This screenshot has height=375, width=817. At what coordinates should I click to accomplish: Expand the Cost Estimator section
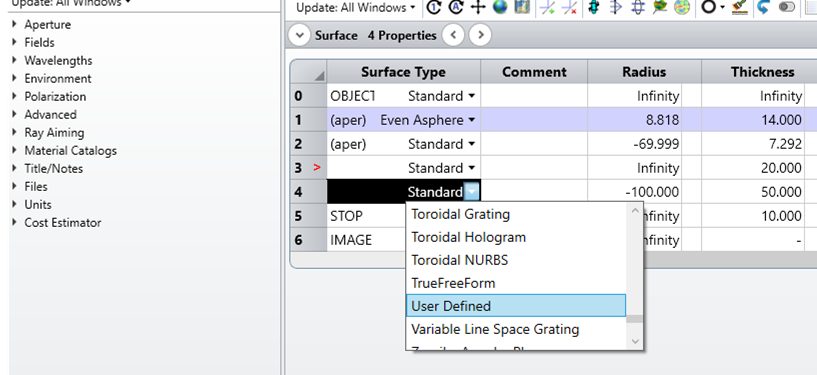click(x=14, y=222)
